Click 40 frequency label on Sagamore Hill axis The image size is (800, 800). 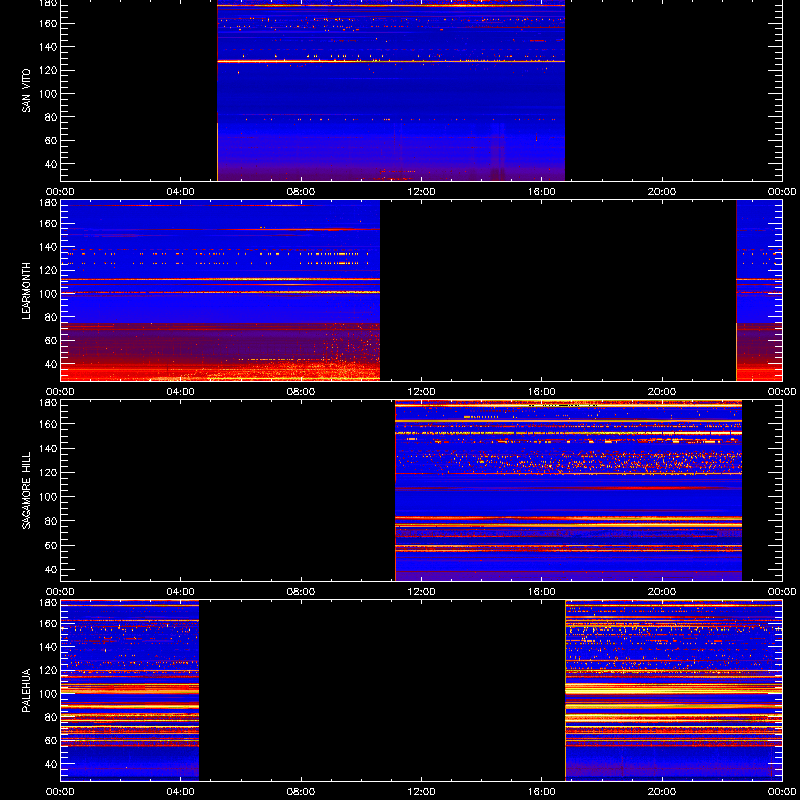pyautogui.click(x=52, y=569)
